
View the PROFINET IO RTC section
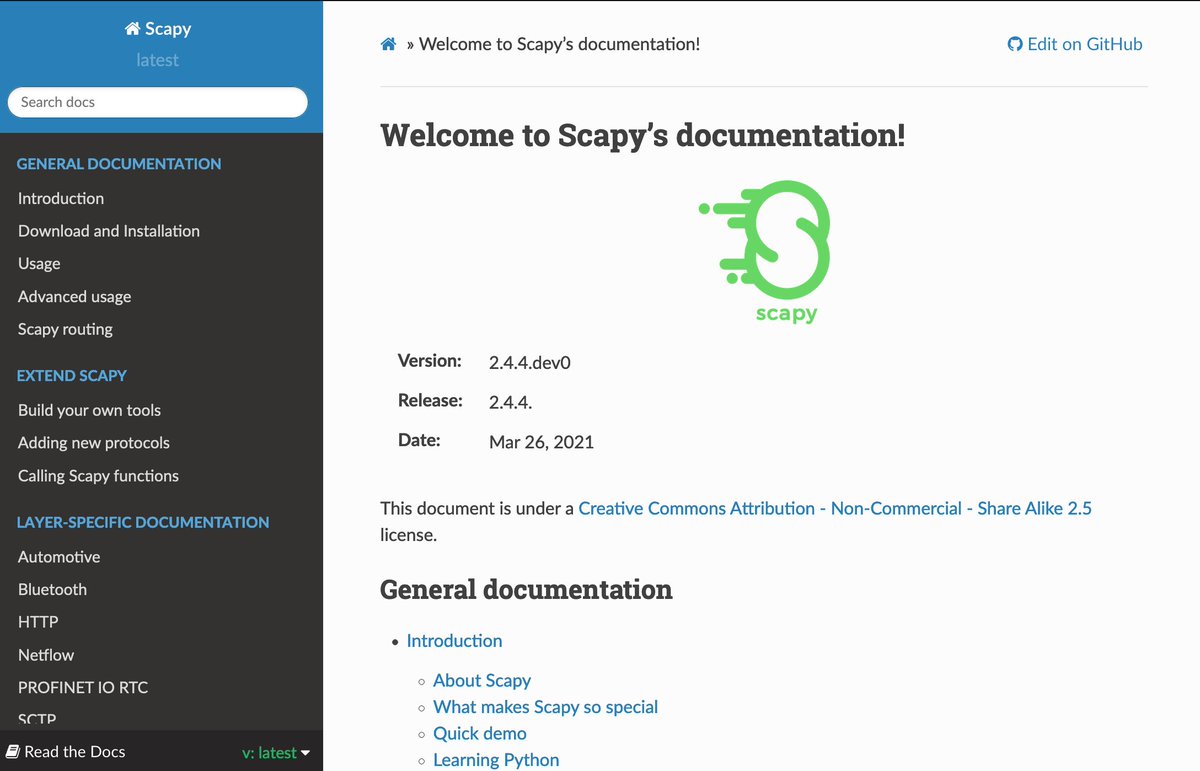(82, 687)
